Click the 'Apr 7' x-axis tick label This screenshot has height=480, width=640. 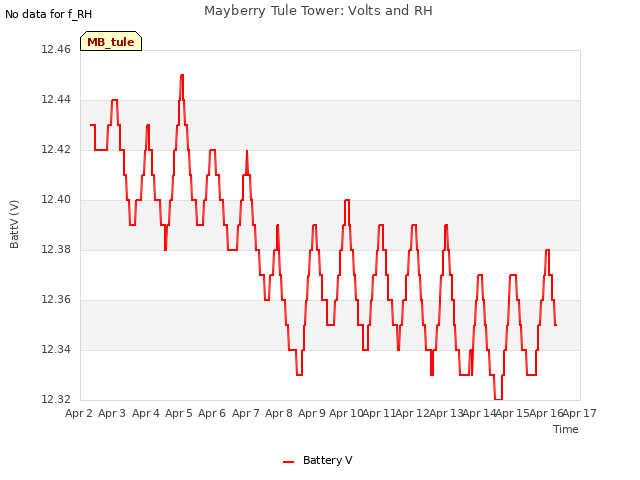point(246,413)
